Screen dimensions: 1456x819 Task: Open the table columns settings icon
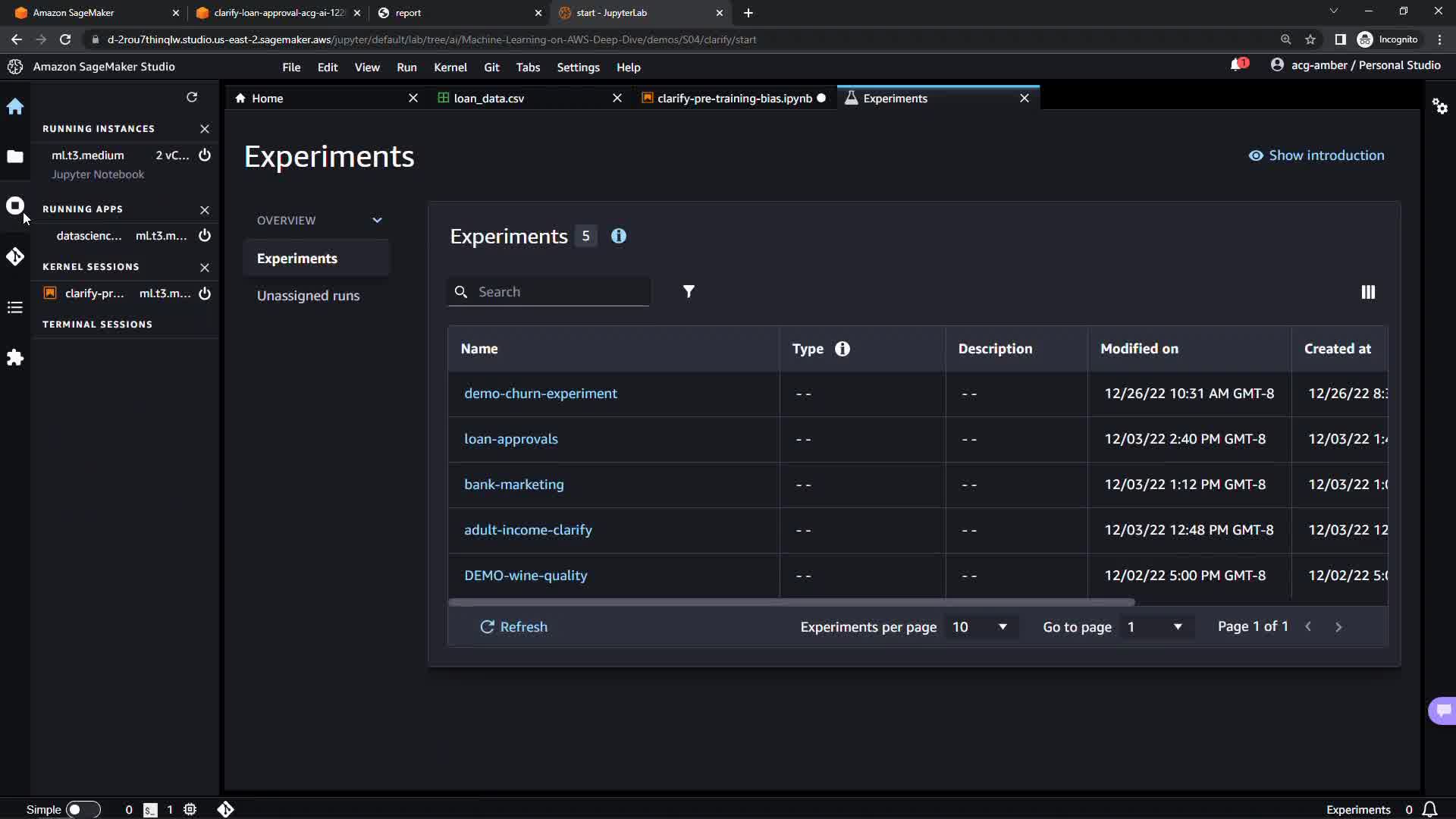(1368, 293)
